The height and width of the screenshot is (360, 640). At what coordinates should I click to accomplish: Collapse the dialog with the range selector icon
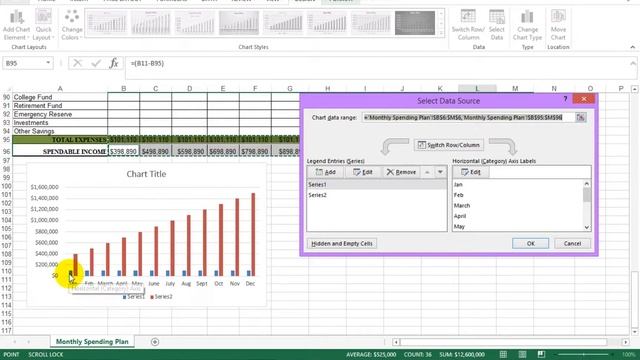point(580,118)
